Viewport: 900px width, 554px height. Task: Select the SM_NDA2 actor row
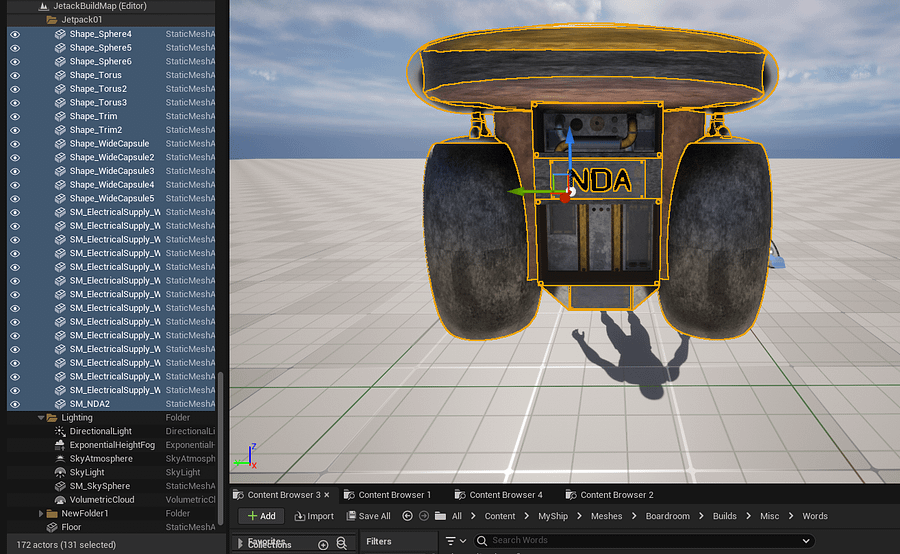[112, 404]
